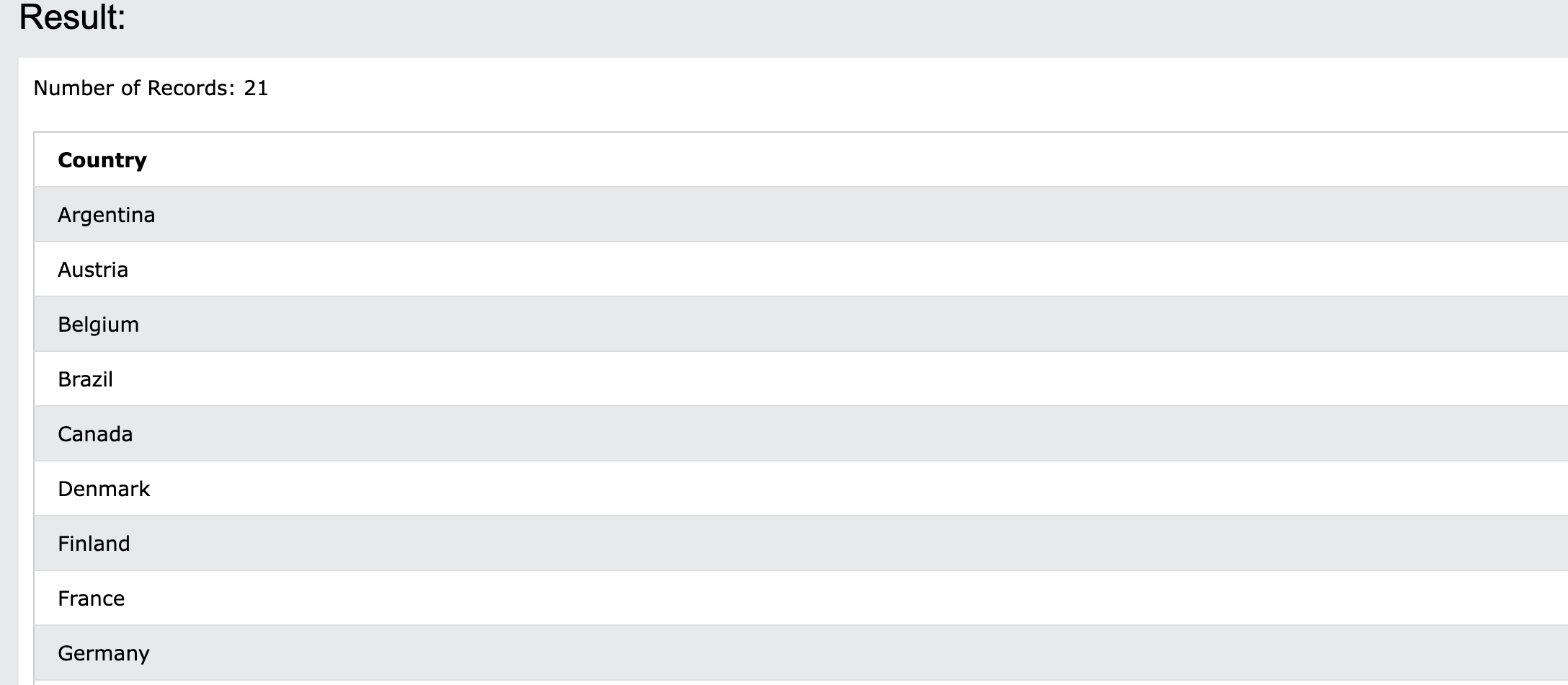Click on Canada in the table
The height and width of the screenshot is (685, 1568).
(x=95, y=434)
